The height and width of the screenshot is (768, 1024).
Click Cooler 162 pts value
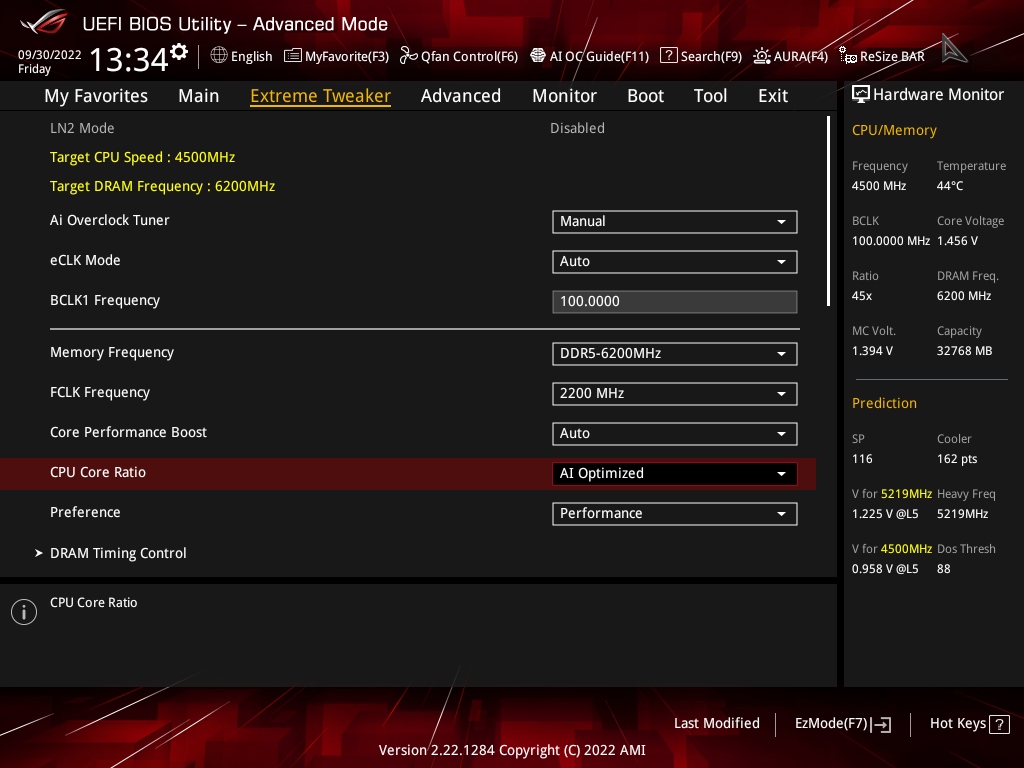tap(957, 458)
